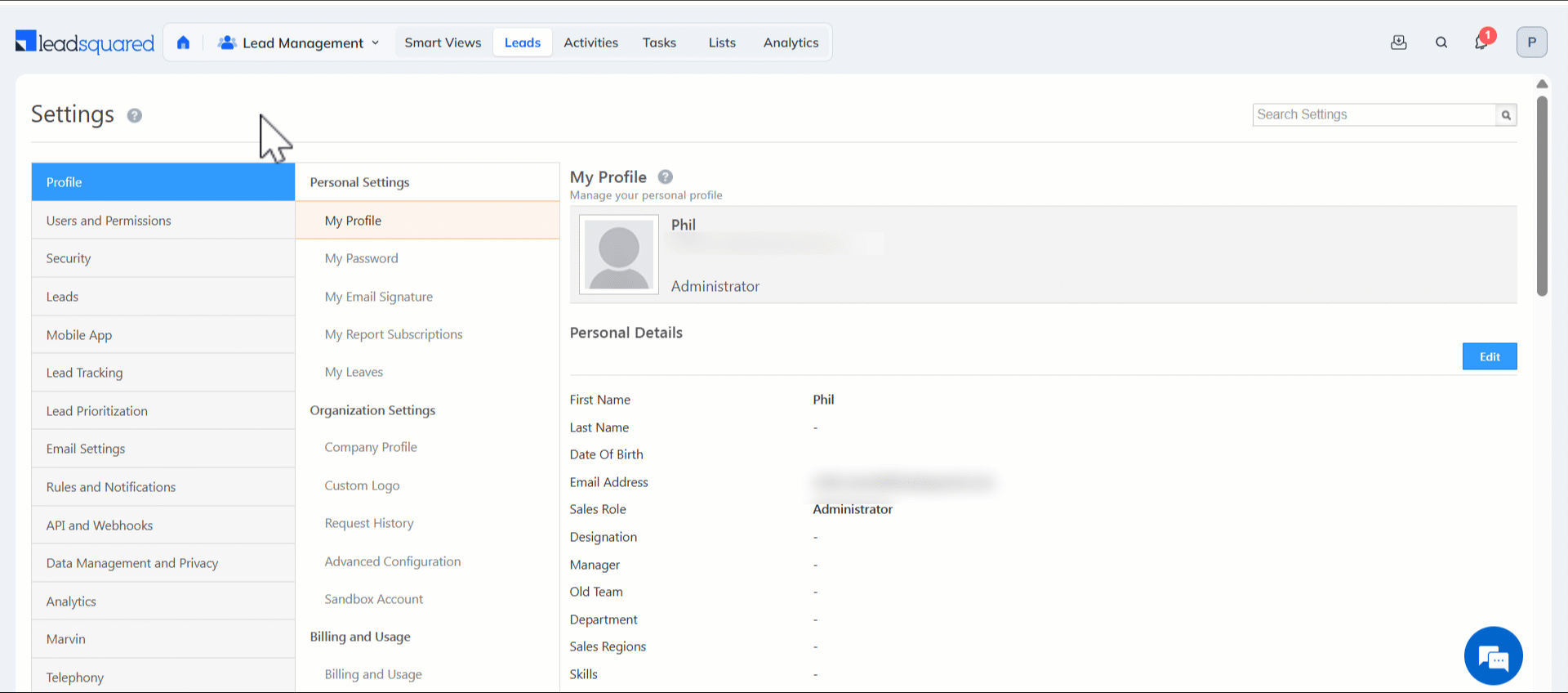Select Users and Permissions in sidebar
This screenshot has width=1568, height=693.
pyautogui.click(x=109, y=221)
